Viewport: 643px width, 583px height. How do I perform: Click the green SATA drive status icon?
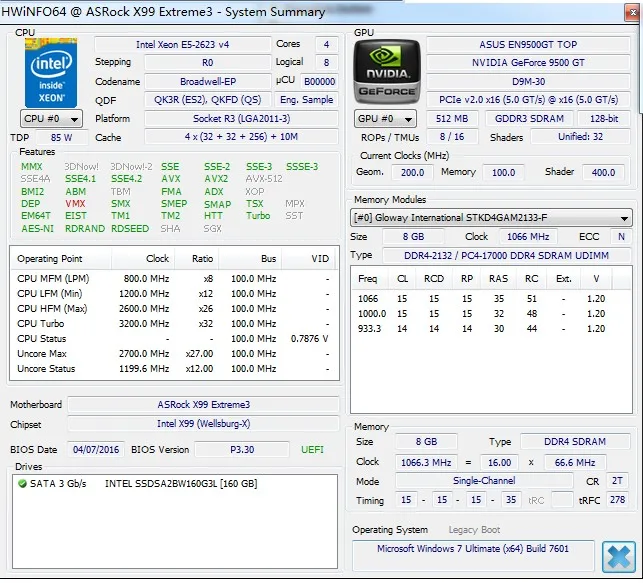22,484
